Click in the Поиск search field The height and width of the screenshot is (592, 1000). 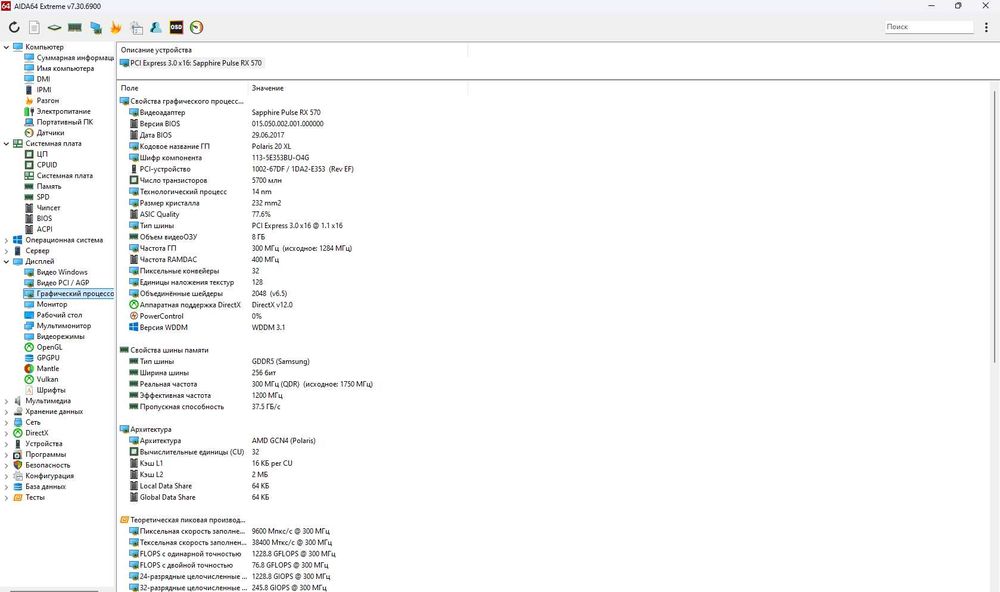(929, 27)
